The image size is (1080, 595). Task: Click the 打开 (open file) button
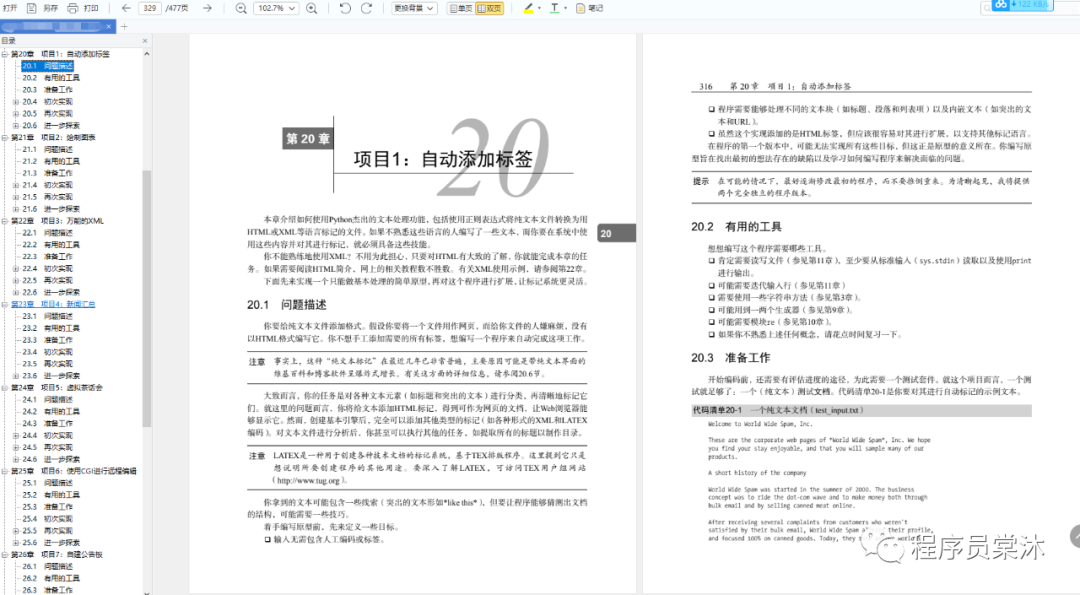pos(10,8)
